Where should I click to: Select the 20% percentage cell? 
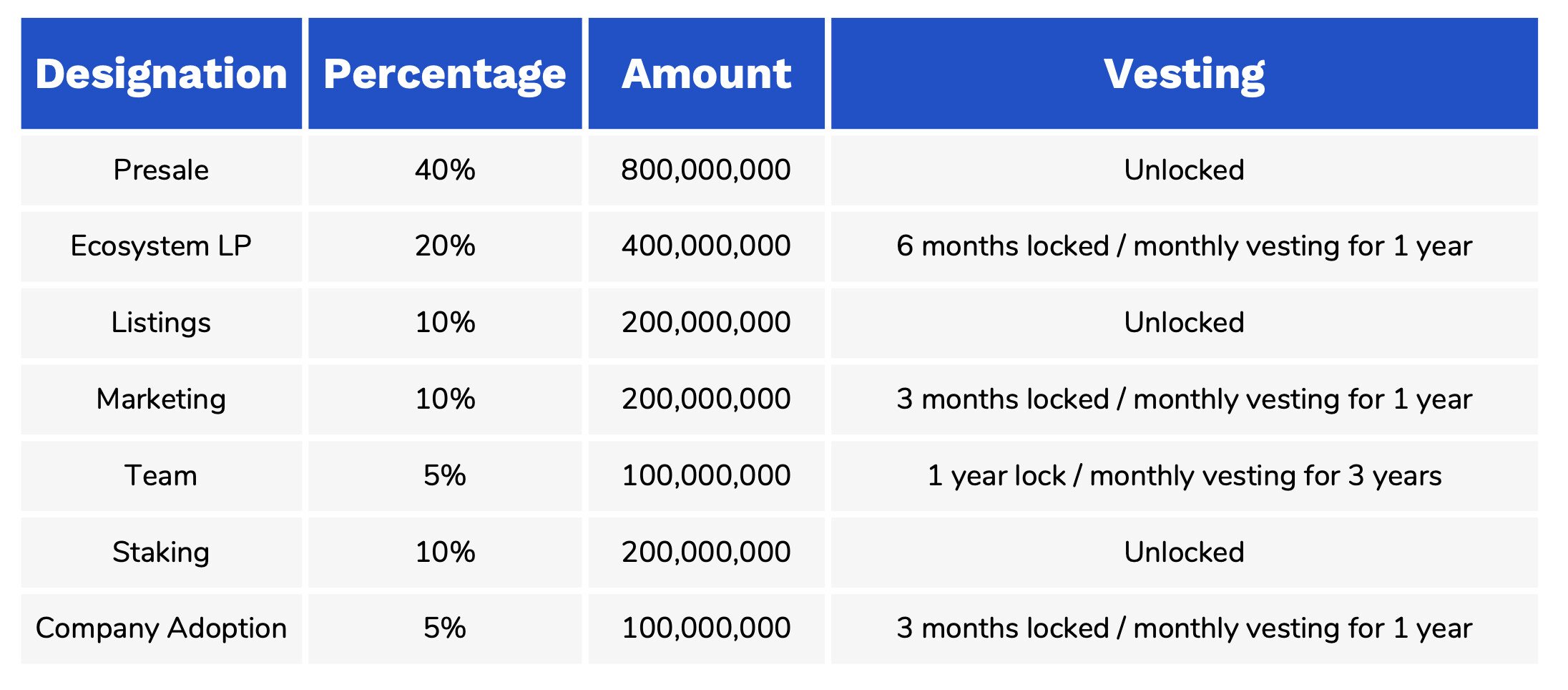pos(444,246)
